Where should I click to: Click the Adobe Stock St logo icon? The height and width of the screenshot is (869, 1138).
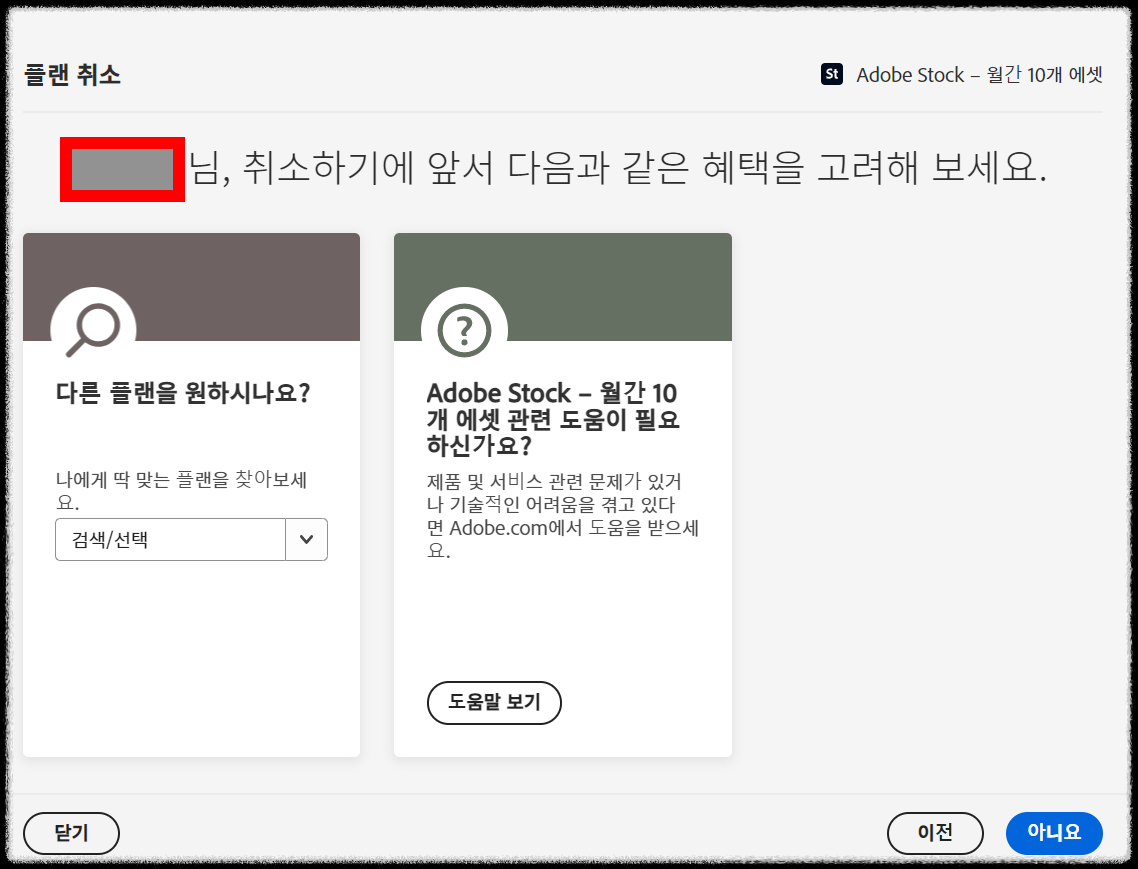(832, 74)
